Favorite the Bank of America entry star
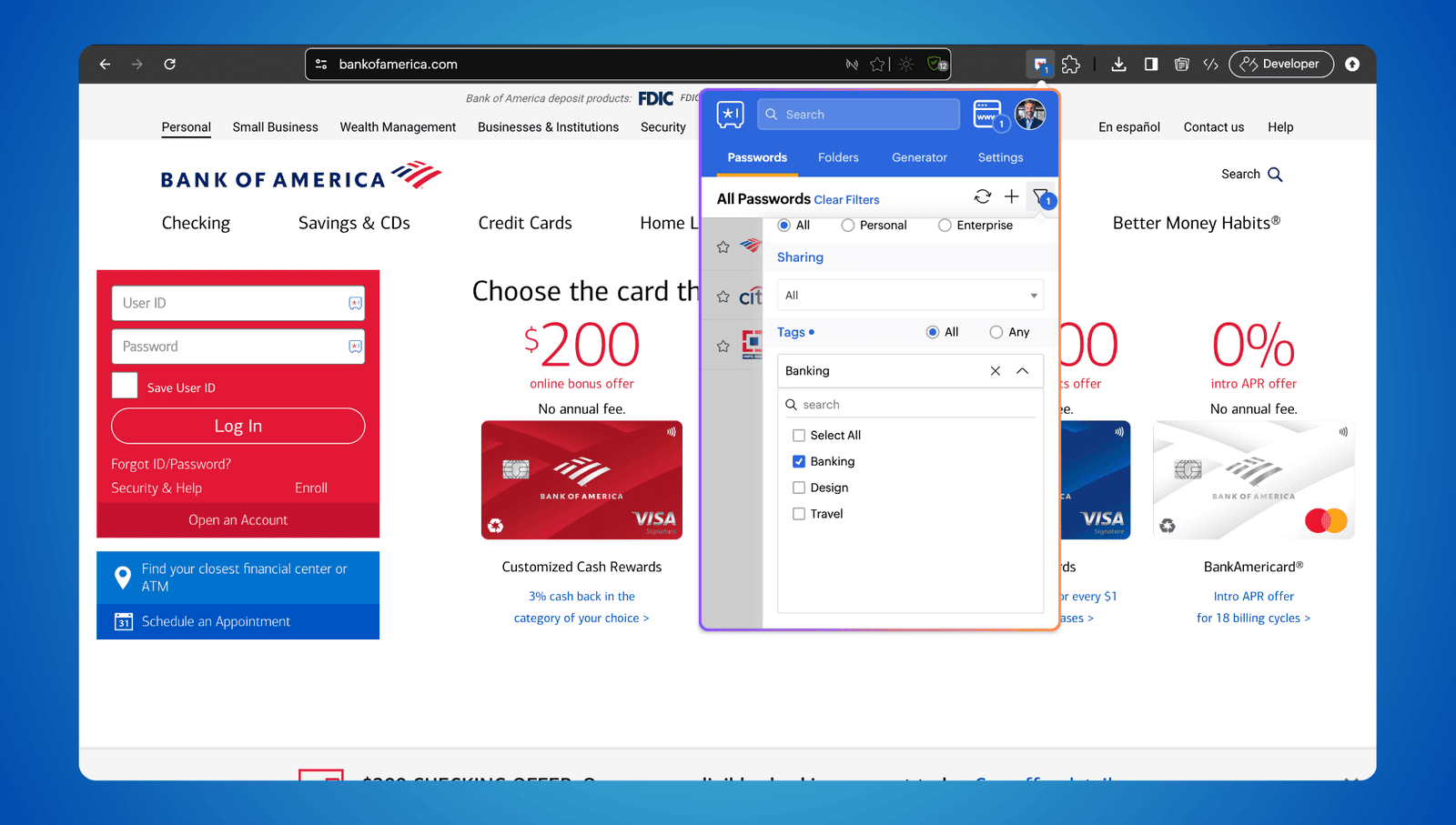 (723, 246)
